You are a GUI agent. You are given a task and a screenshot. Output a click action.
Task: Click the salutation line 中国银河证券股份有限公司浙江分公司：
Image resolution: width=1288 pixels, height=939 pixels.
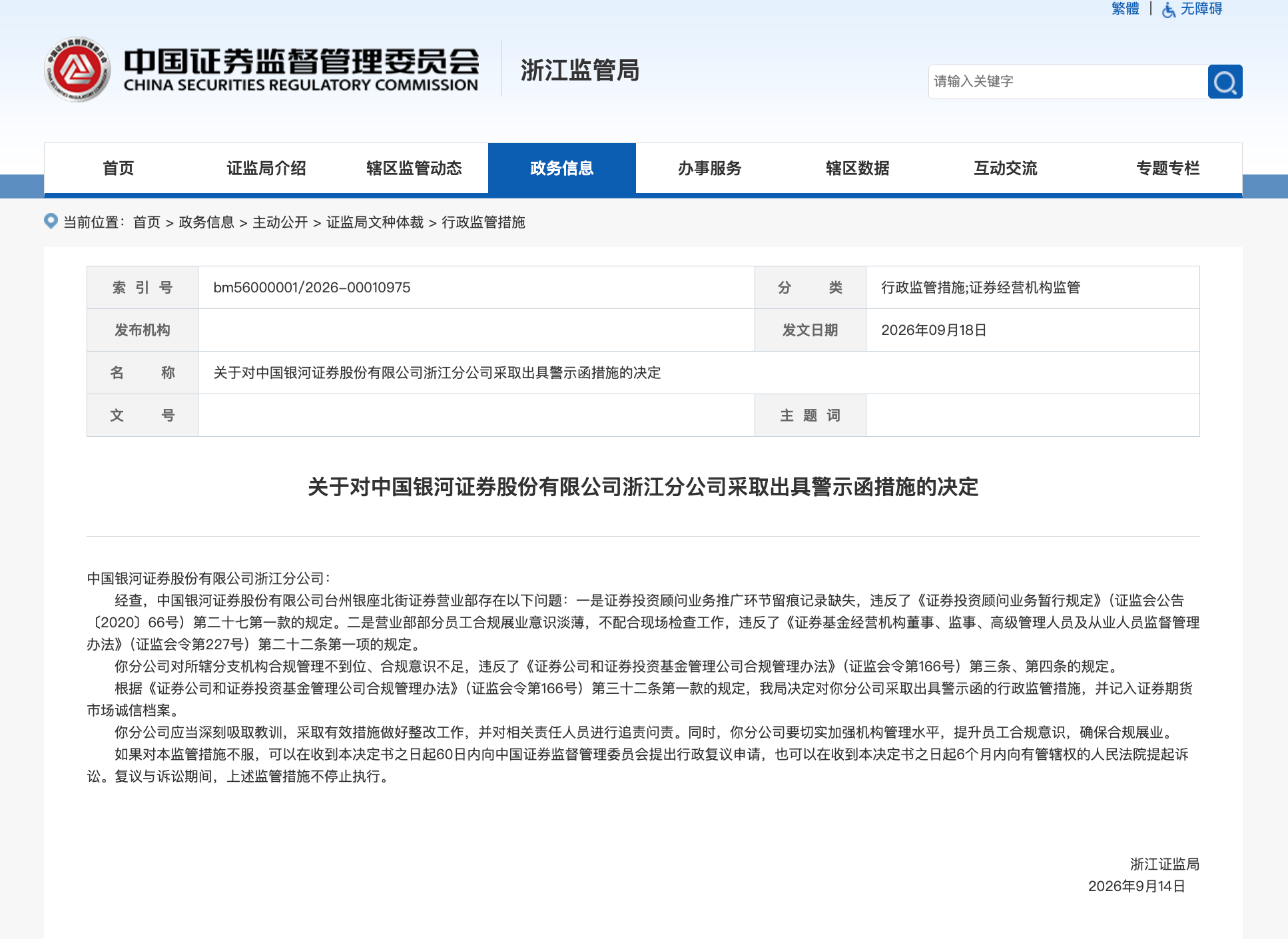(x=209, y=579)
